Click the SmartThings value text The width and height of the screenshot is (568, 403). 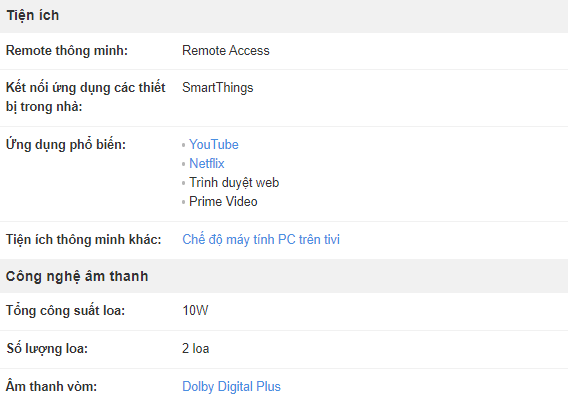coord(217,88)
